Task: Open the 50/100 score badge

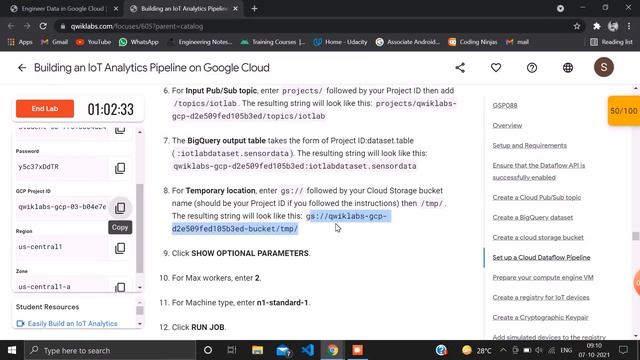Action: (x=624, y=111)
